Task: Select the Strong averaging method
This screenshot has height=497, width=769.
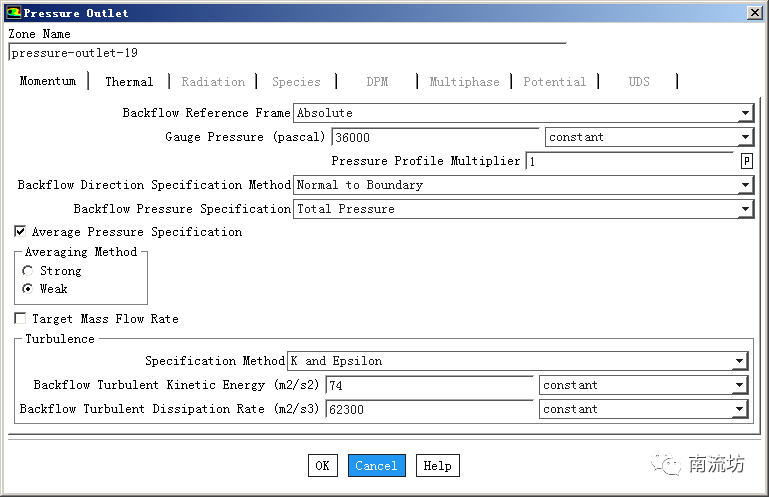Action: point(28,271)
